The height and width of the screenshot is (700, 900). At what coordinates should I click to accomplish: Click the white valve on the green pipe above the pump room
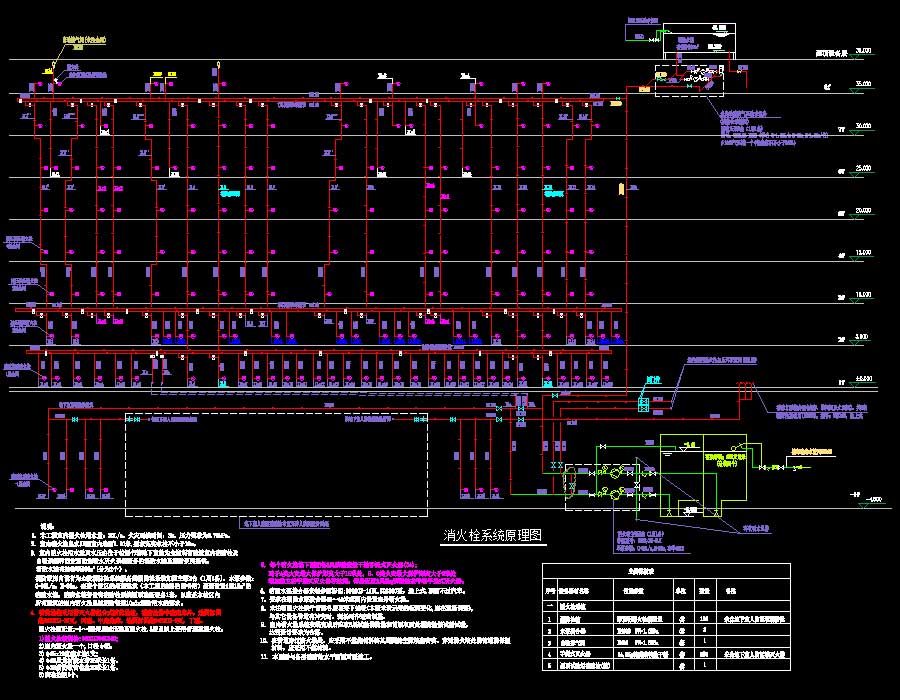point(603,446)
